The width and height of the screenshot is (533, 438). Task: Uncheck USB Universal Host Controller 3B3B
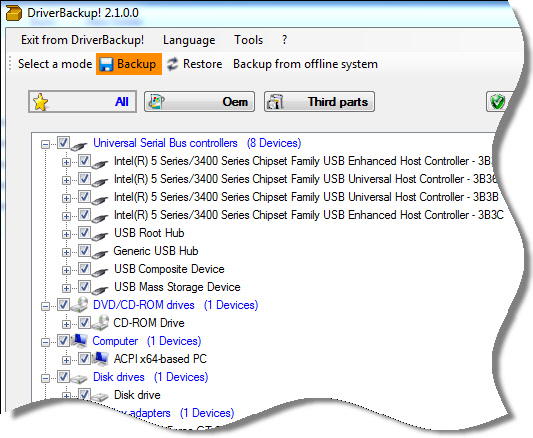click(84, 196)
